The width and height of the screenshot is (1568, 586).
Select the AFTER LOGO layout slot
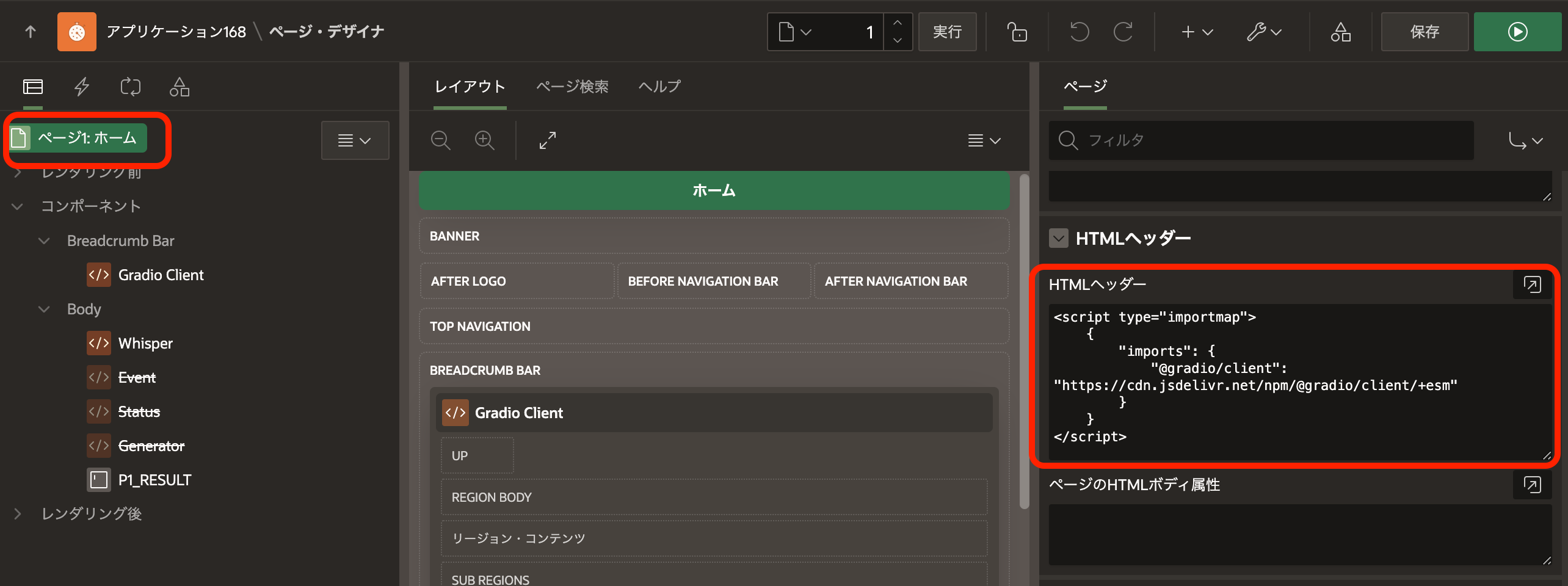pyautogui.click(x=517, y=281)
